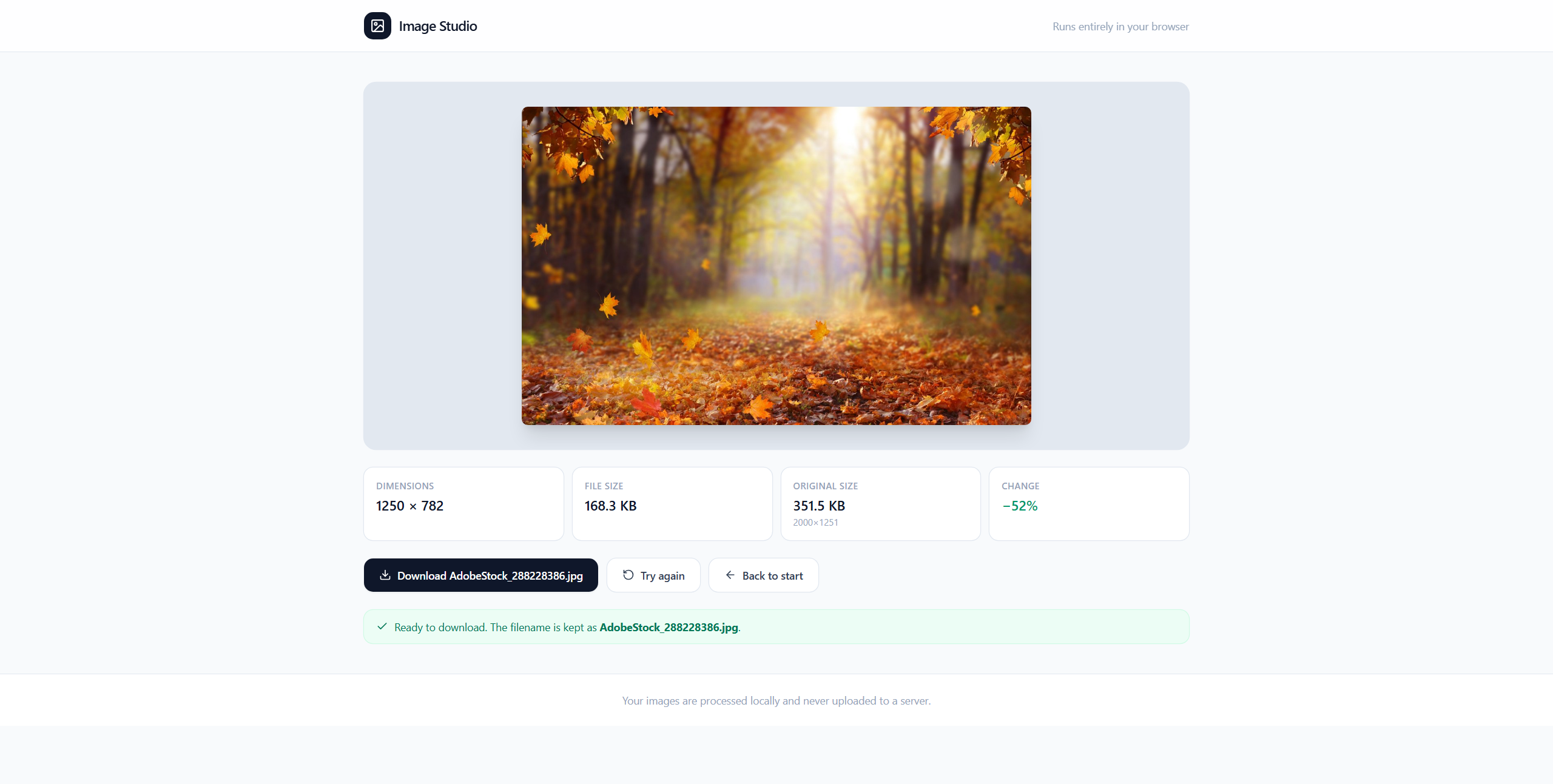Click the 'Ready to download' status message
Viewport: 1553px width, 784px height.
(776, 626)
